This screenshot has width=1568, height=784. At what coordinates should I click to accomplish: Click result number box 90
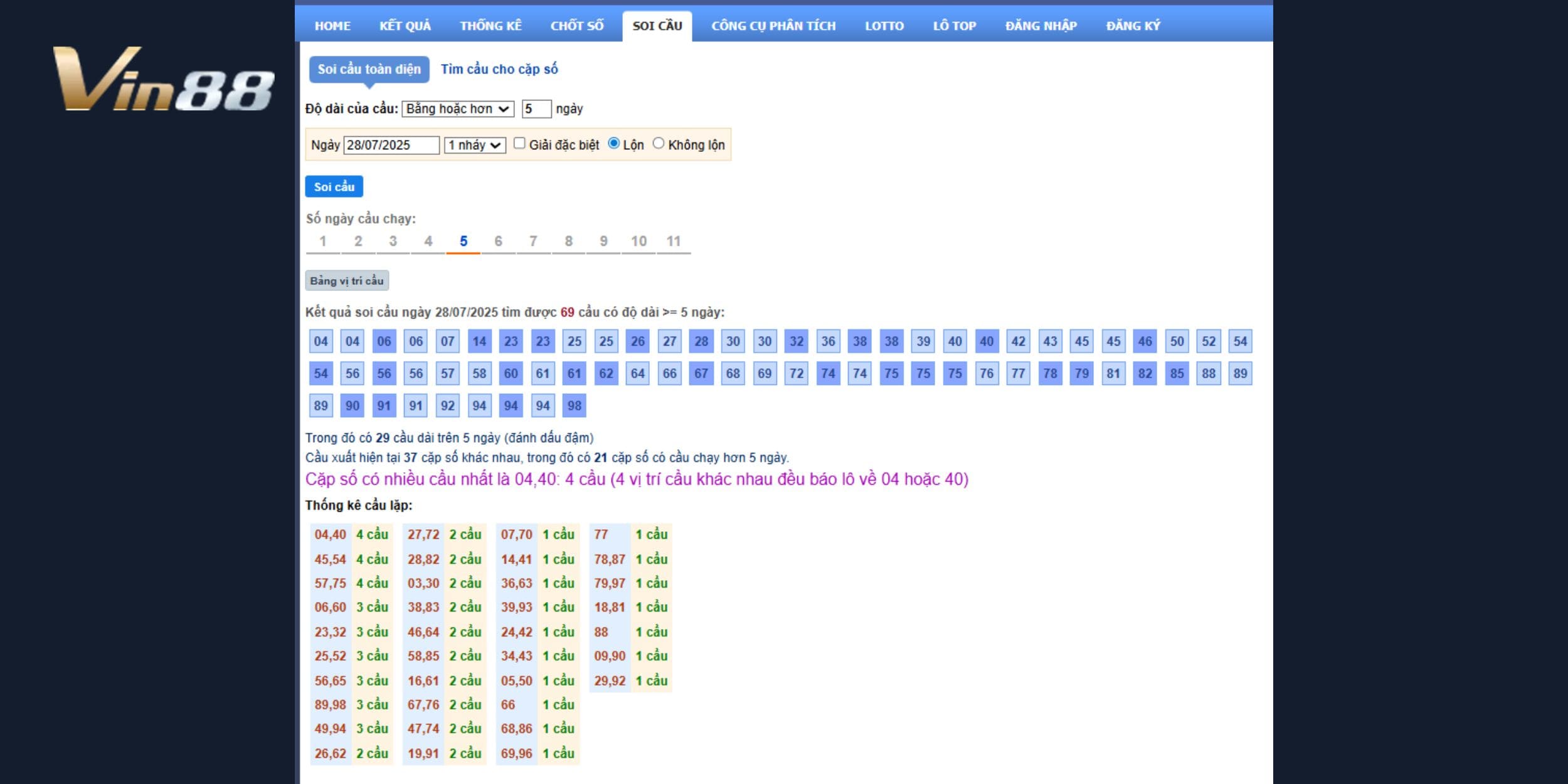pos(352,405)
